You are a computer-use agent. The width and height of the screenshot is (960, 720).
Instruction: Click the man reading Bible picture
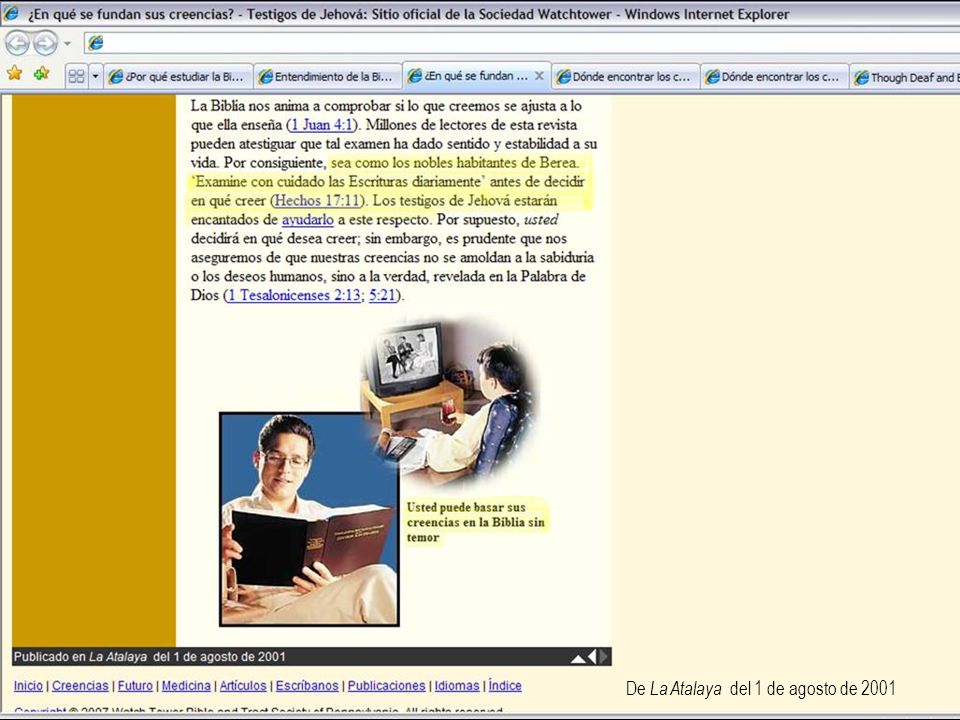point(309,519)
